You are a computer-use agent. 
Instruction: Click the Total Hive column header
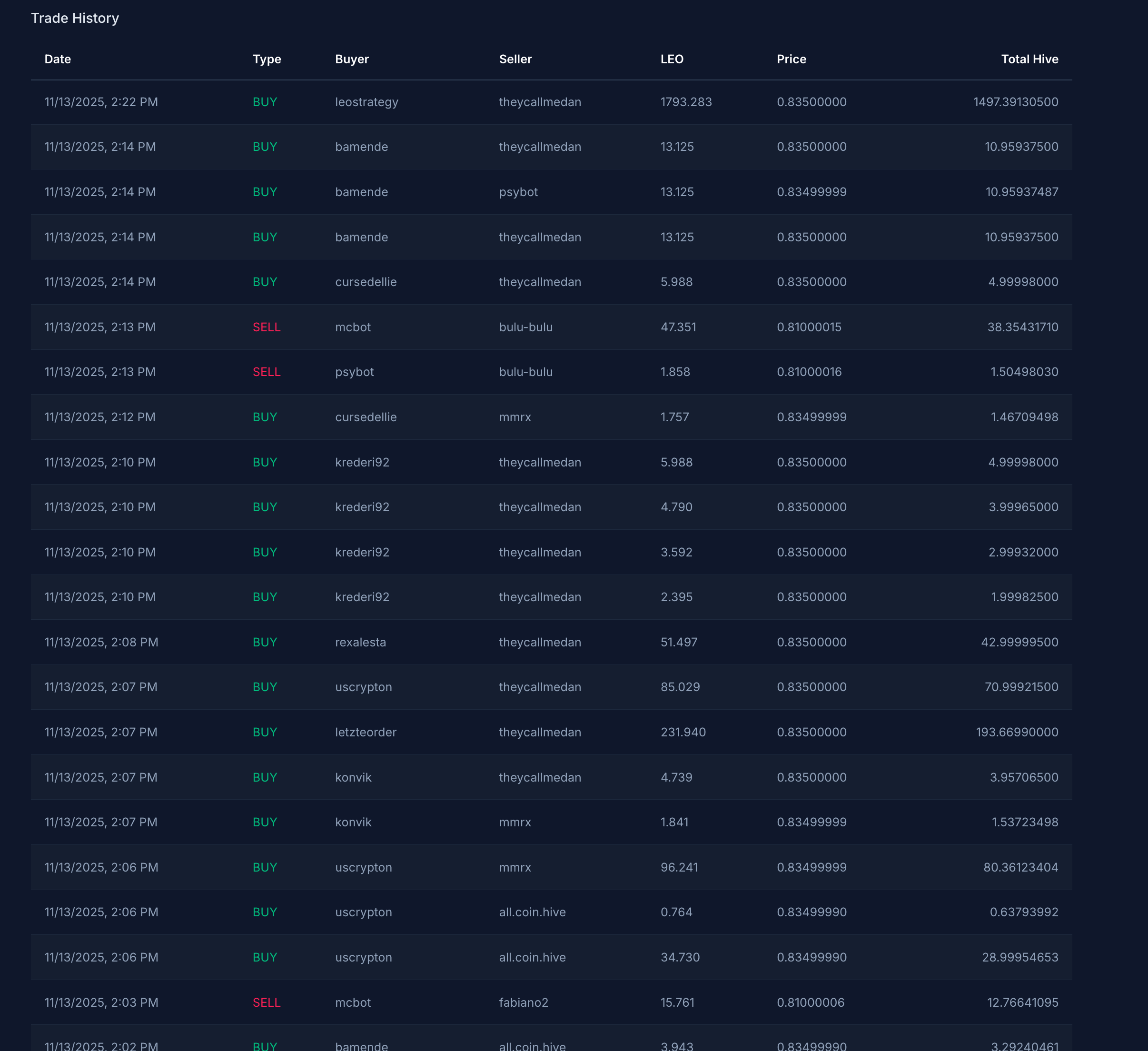pos(1029,59)
